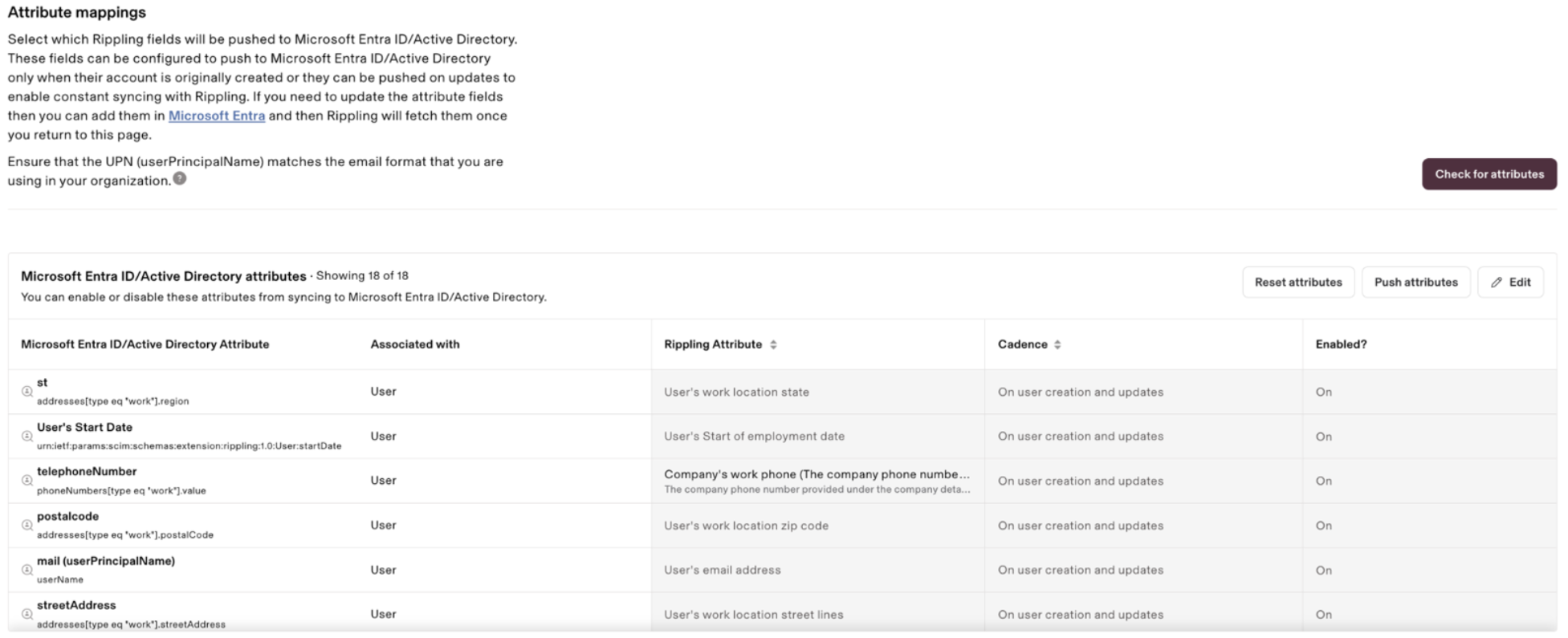Select the mail (userPrincipalName) attribute name

(x=106, y=561)
